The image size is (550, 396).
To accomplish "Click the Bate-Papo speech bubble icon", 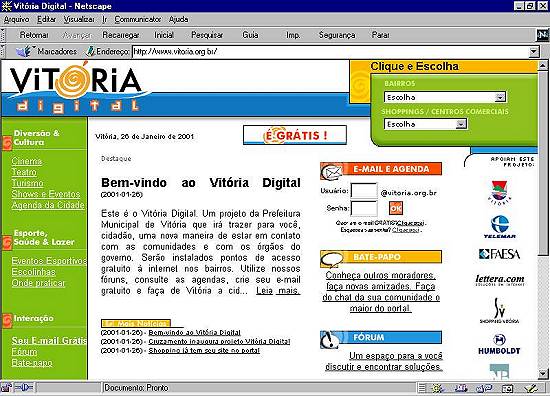I will pyautogui.click(x=331, y=259).
